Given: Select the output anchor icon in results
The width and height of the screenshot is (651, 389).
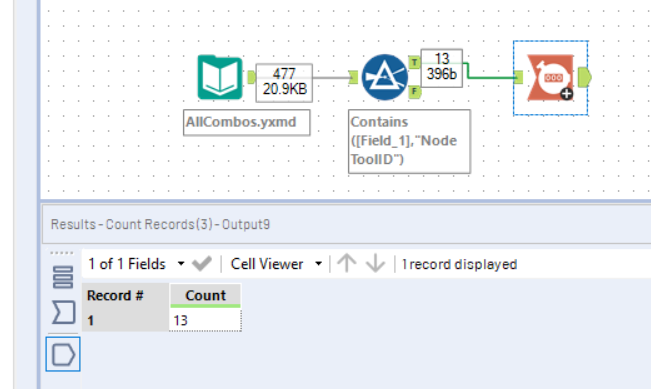Looking at the screenshot, I should (63, 355).
